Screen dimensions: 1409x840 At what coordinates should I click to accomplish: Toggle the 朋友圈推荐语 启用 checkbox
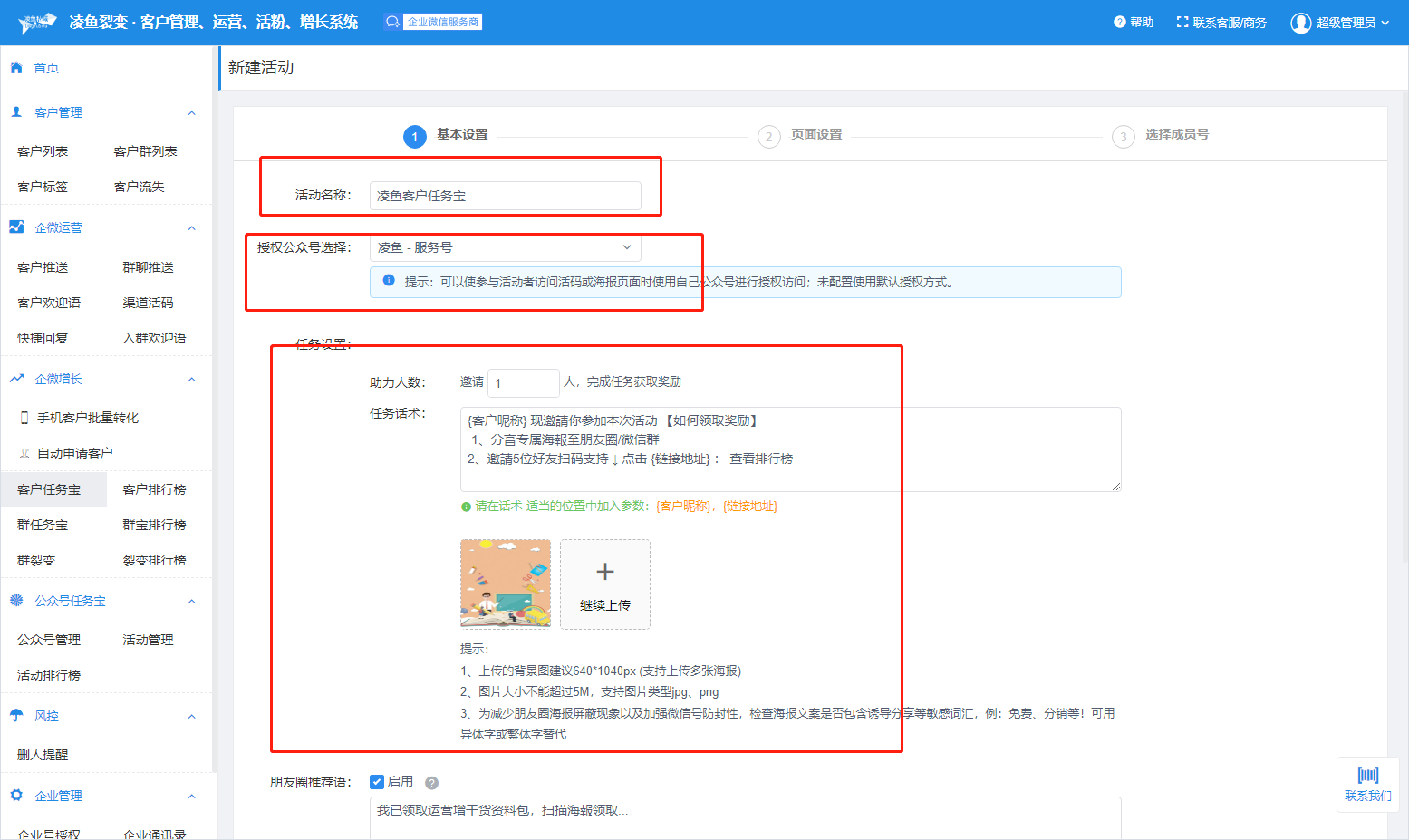click(x=377, y=782)
